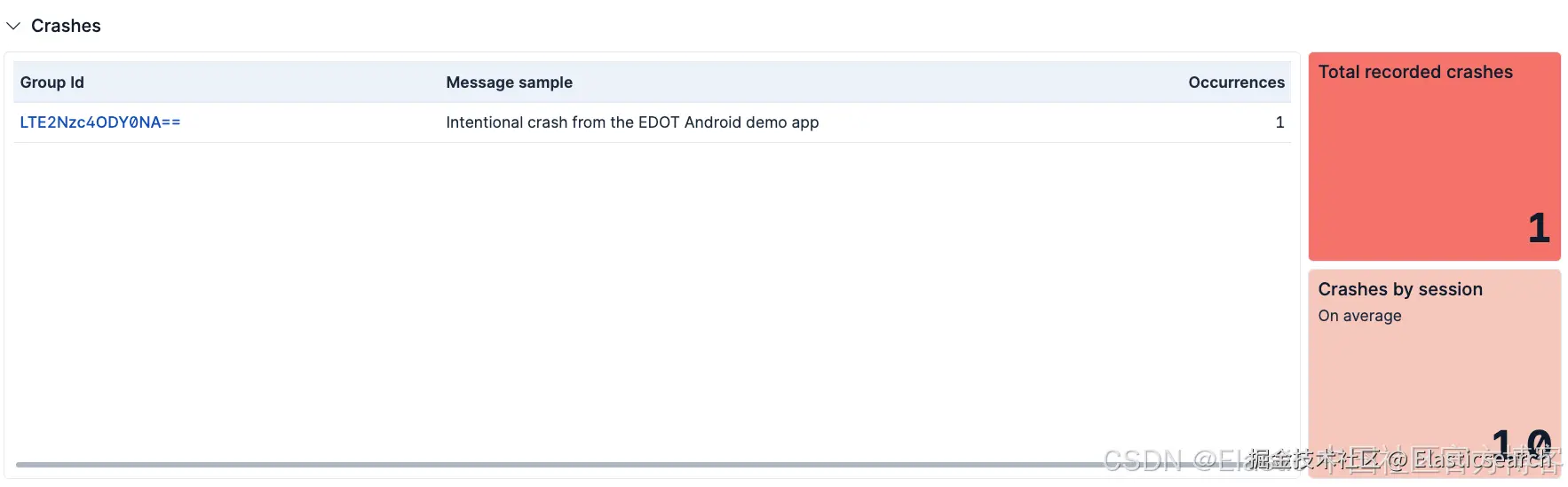Click the Total recorded crashes value 1
This screenshot has width=1568, height=487.
tap(1539, 228)
